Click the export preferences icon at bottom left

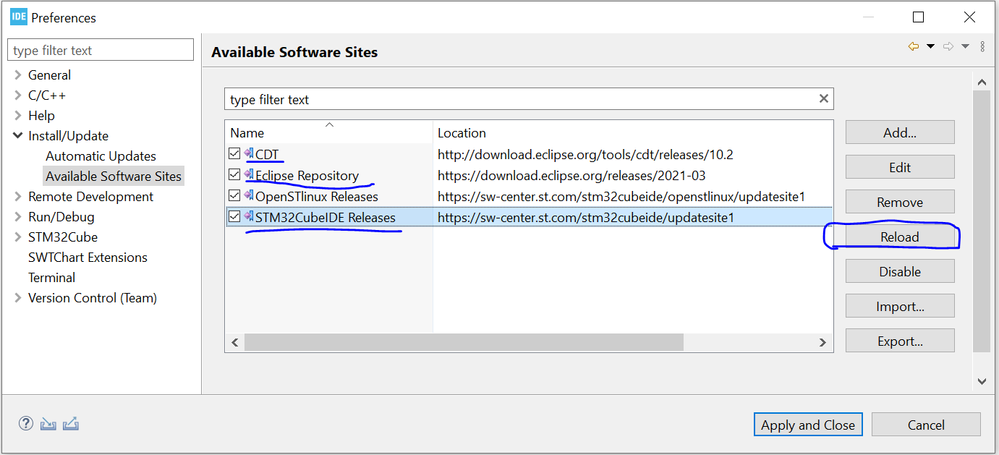pos(71,424)
